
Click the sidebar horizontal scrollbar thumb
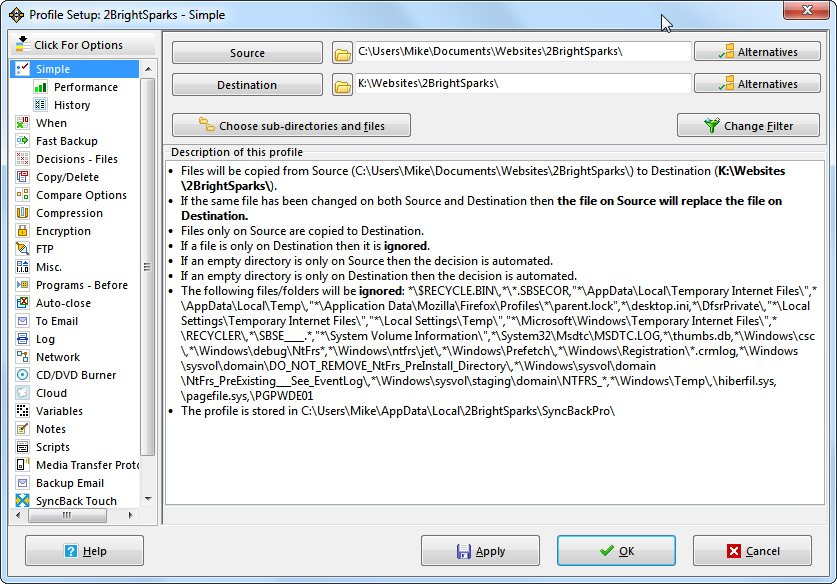[67, 515]
